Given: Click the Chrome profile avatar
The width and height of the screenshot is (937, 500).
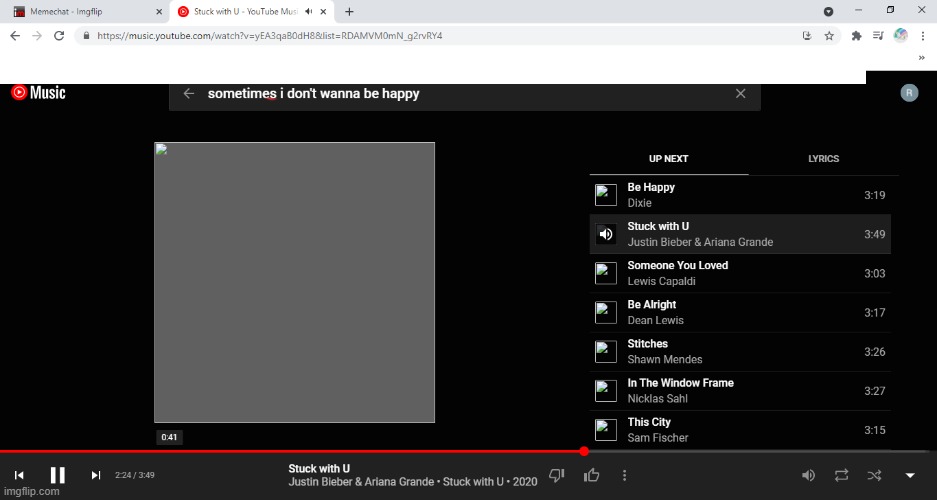Looking at the screenshot, I should 901,36.
